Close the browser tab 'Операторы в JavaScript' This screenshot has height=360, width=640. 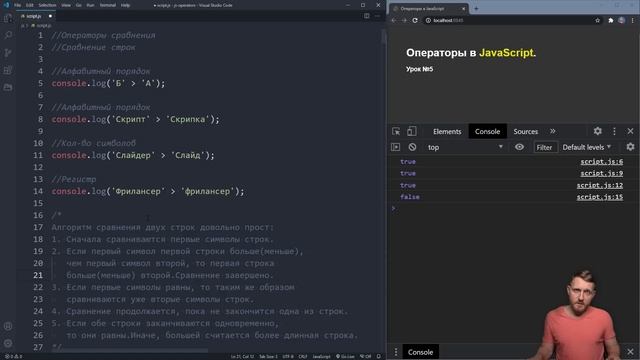point(463,9)
